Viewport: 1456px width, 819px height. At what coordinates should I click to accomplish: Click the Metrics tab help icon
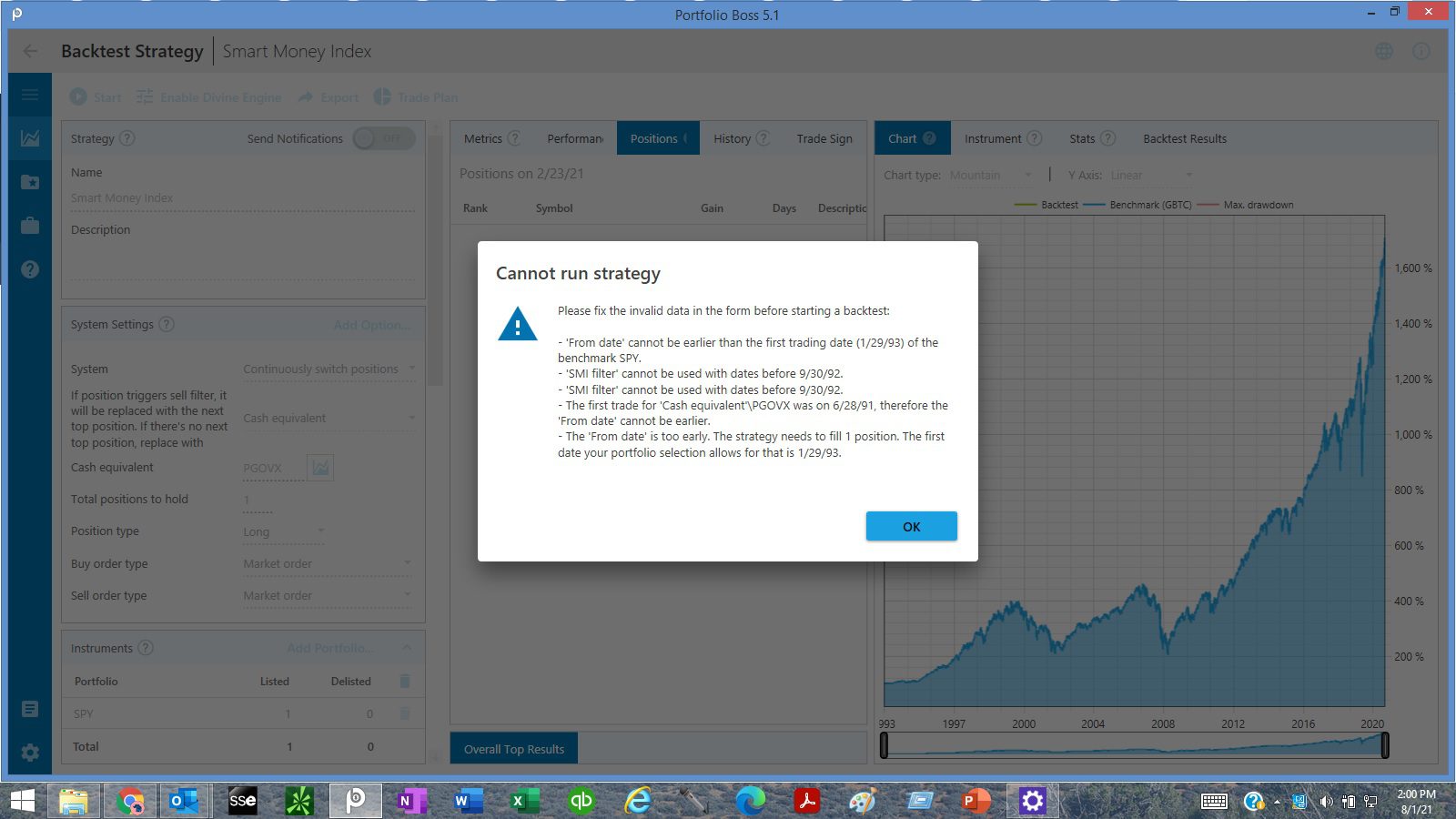click(514, 138)
